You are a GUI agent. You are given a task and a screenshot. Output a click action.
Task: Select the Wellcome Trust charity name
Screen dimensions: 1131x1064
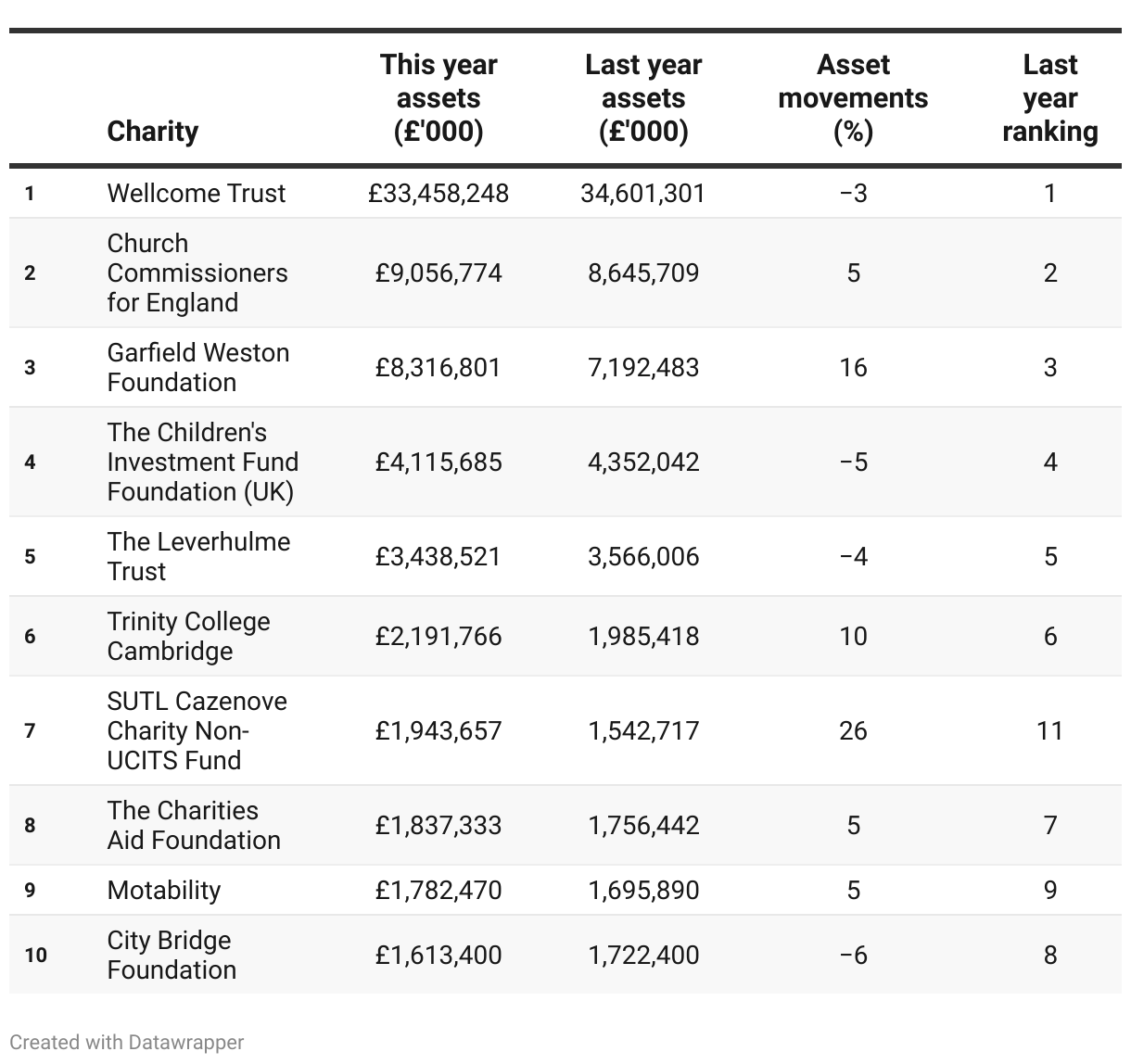pos(197,193)
